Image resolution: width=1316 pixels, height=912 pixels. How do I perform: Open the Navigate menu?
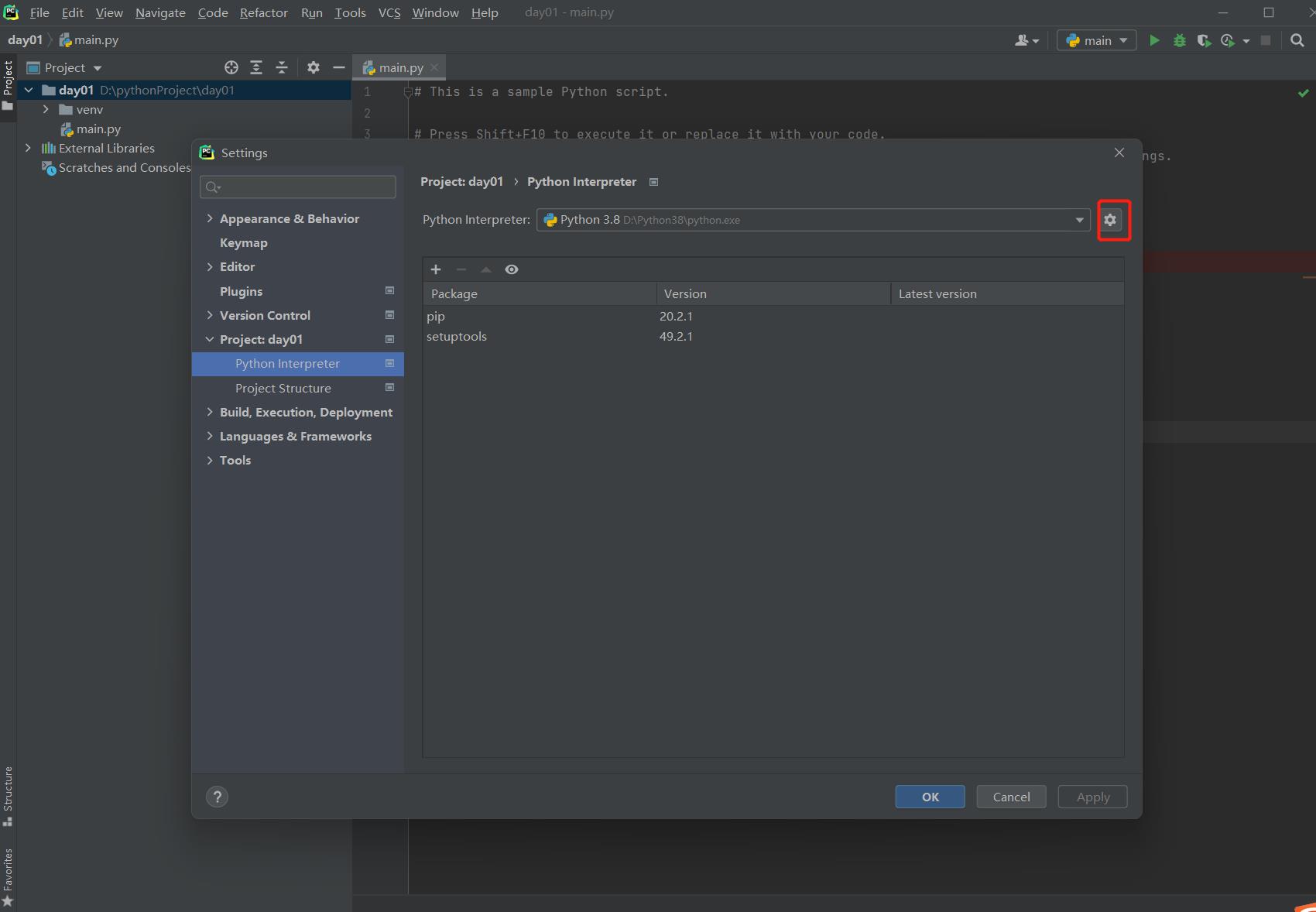coord(160,12)
